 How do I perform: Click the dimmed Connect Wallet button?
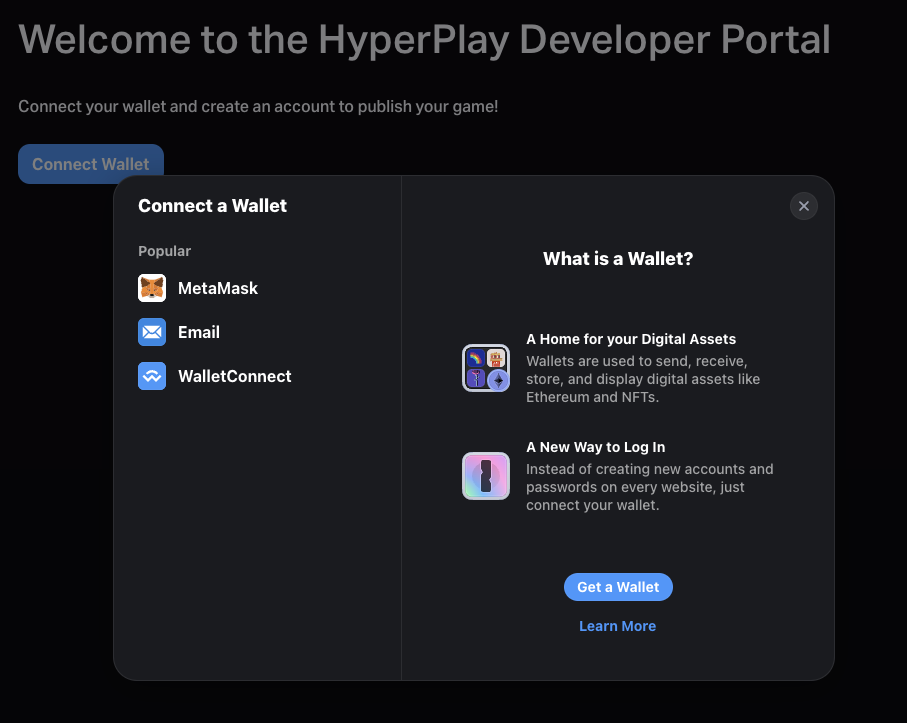[x=90, y=164]
